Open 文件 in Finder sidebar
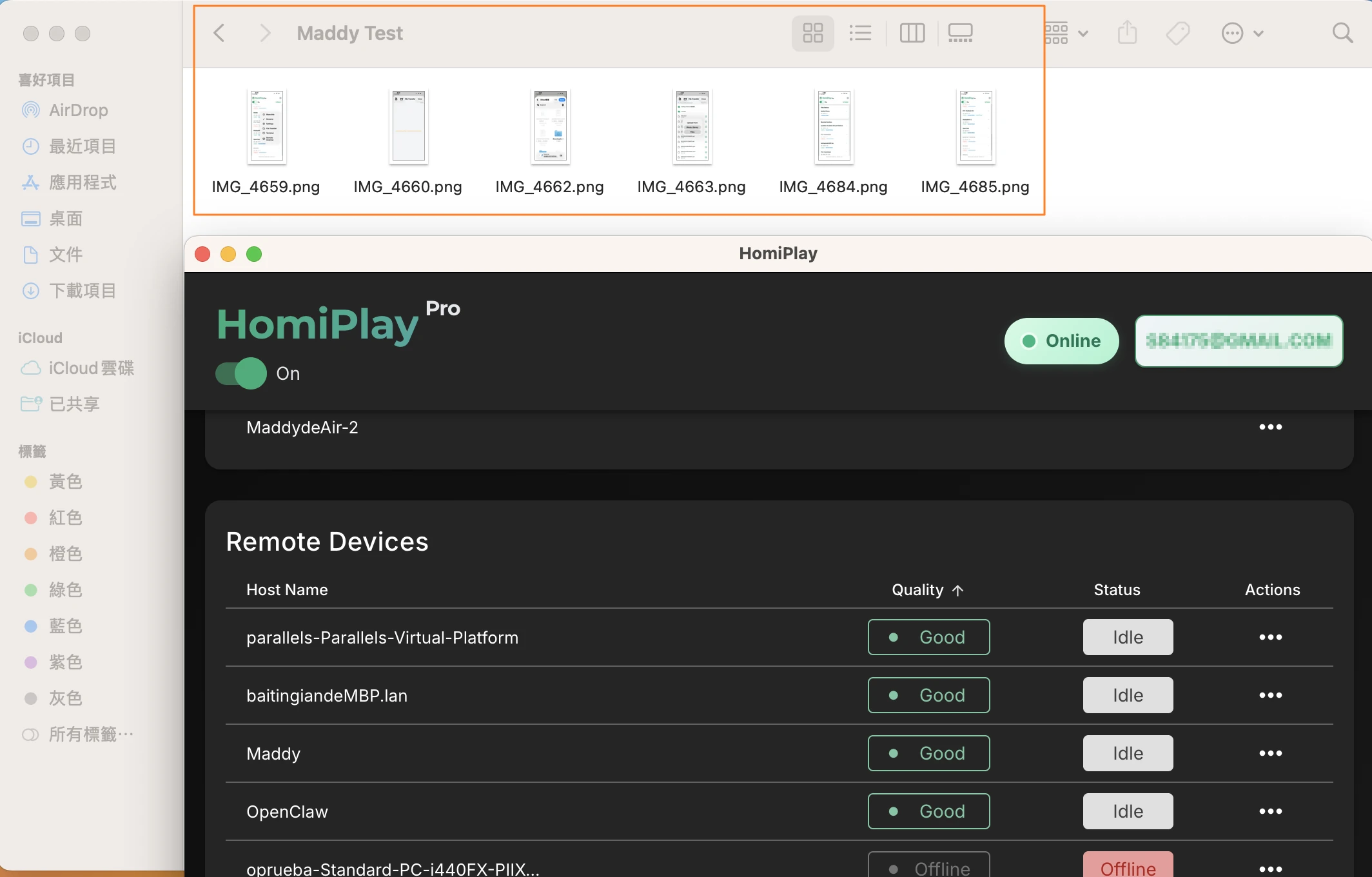Image resolution: width=1372 pixels, height=877 pixels. point(52,255)
